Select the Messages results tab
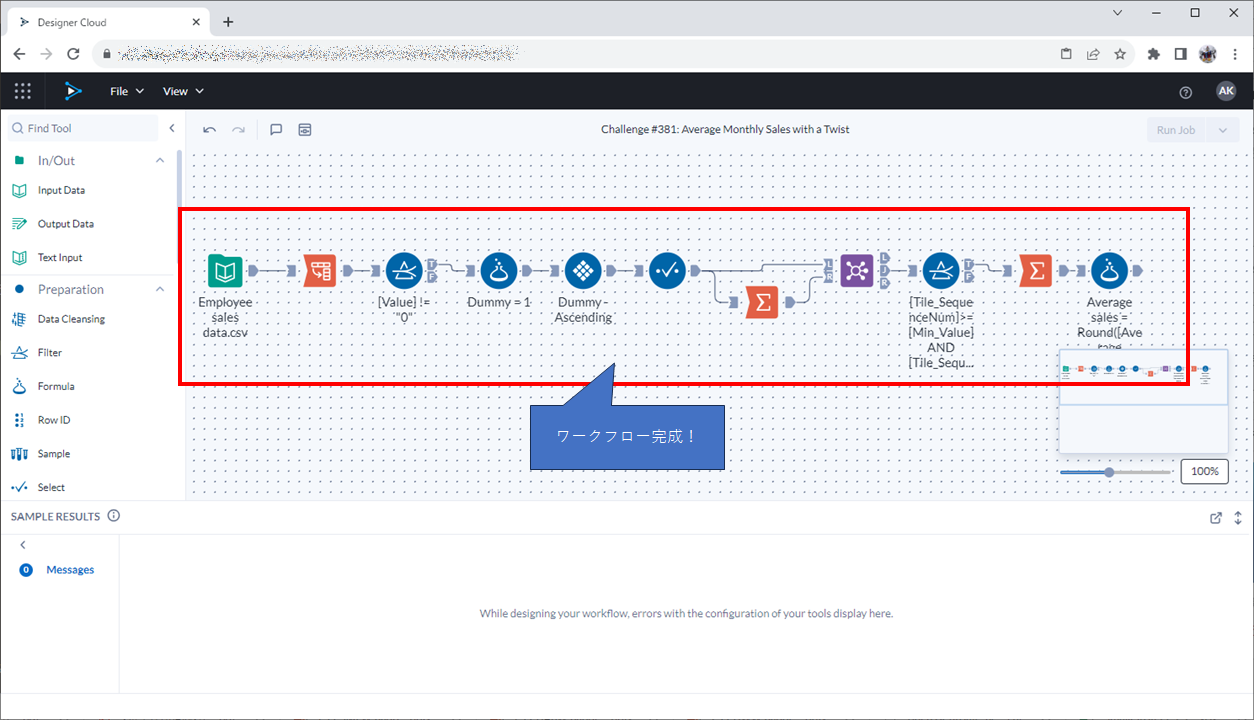 tap(70, 570)
